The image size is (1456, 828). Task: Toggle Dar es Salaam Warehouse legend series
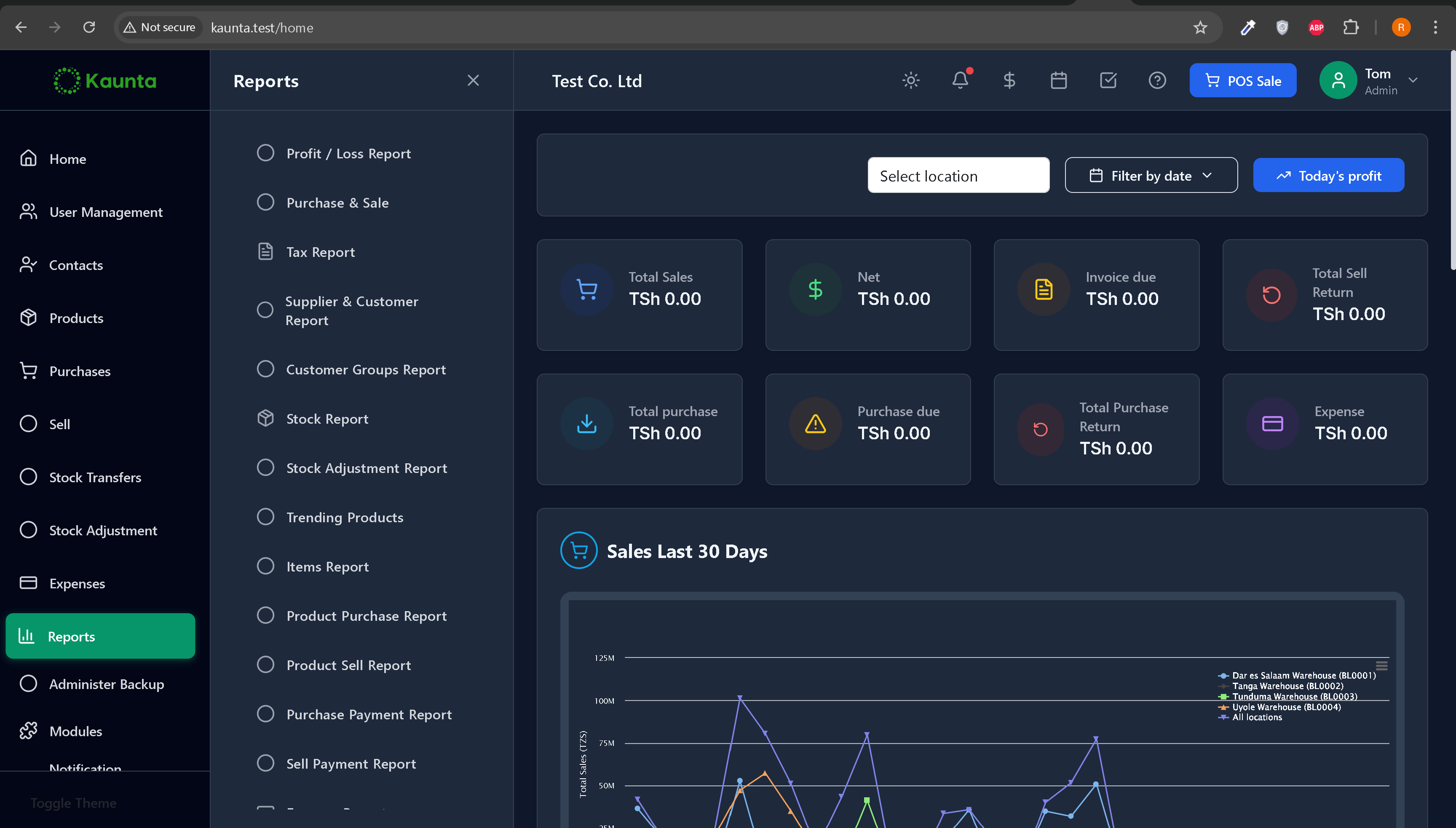[1296, 676]
